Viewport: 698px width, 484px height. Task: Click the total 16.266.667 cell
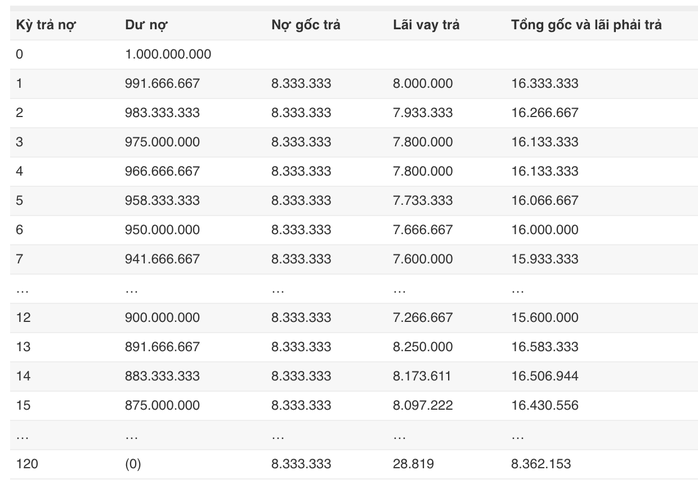544,113
